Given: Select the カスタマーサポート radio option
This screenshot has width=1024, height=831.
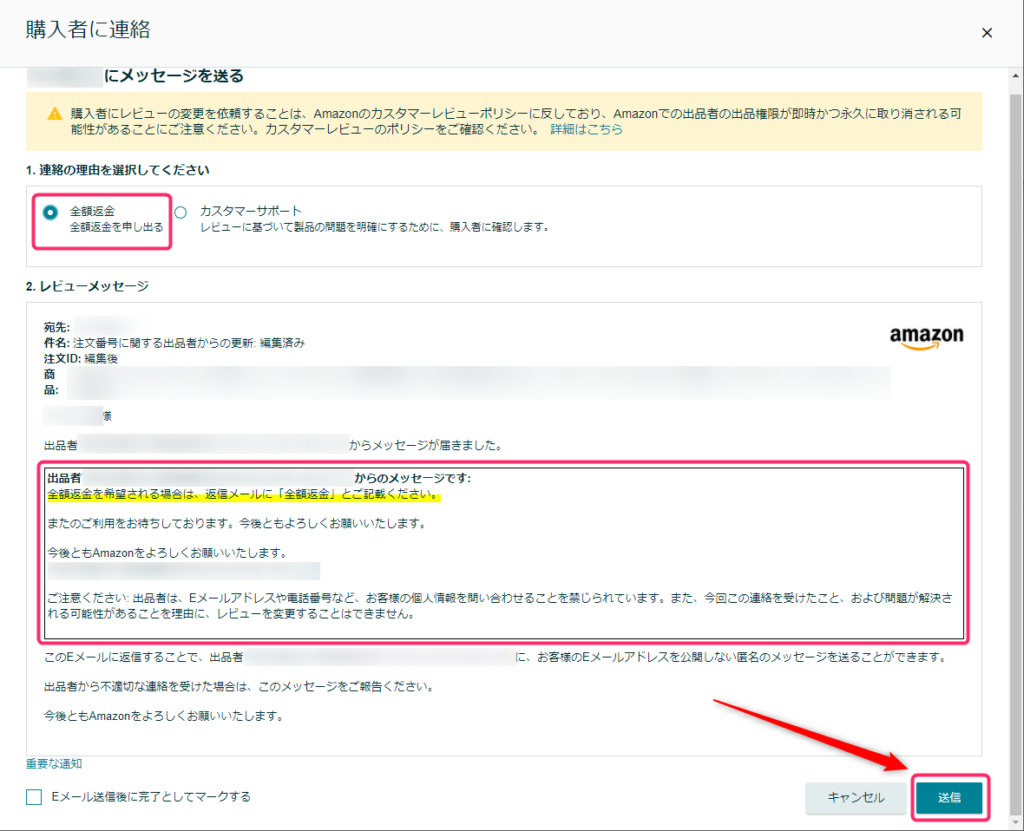Looking at the screenshot, I should pos(181,212).
